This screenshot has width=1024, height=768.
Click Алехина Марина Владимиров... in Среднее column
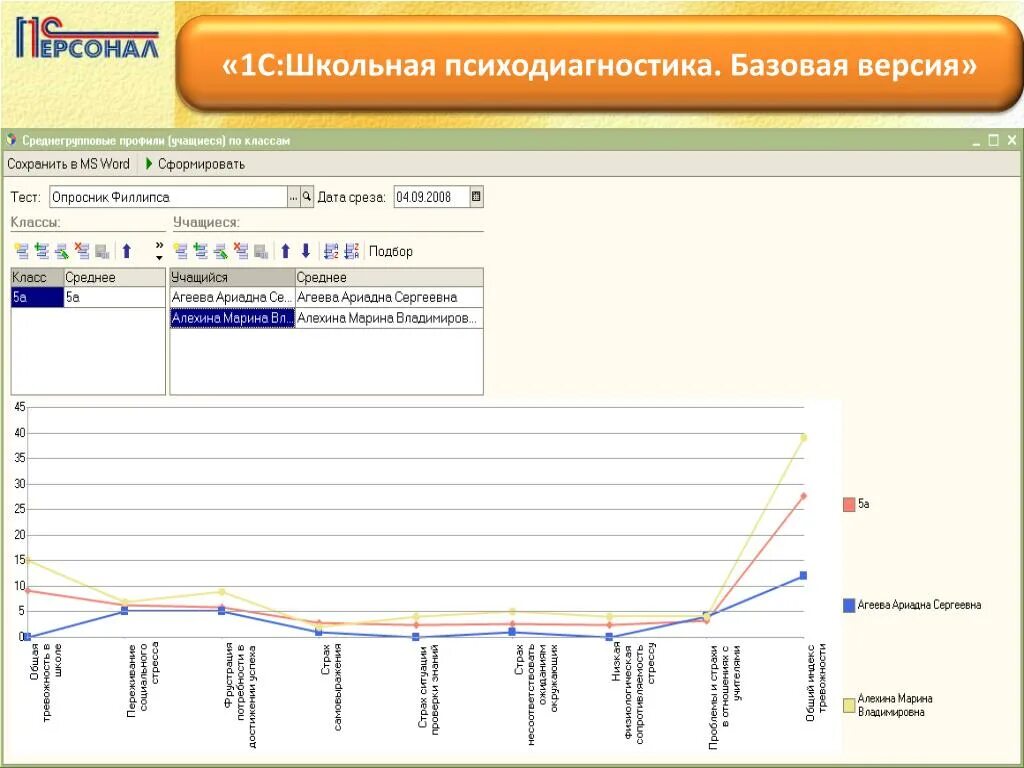(389, 318)
